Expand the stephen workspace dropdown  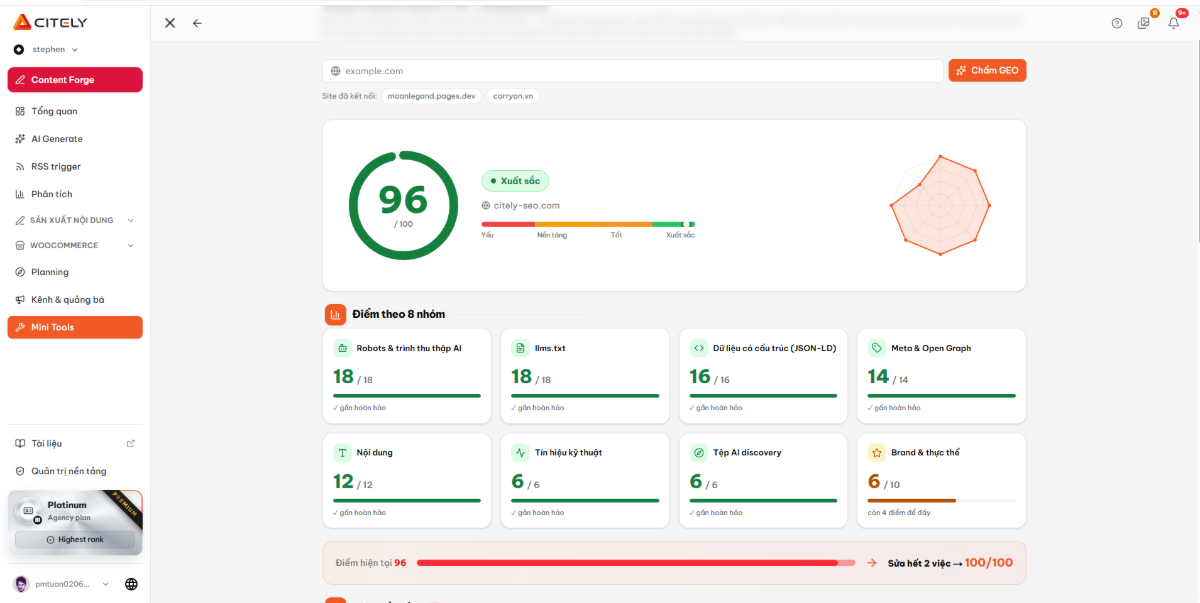point(46,49)
